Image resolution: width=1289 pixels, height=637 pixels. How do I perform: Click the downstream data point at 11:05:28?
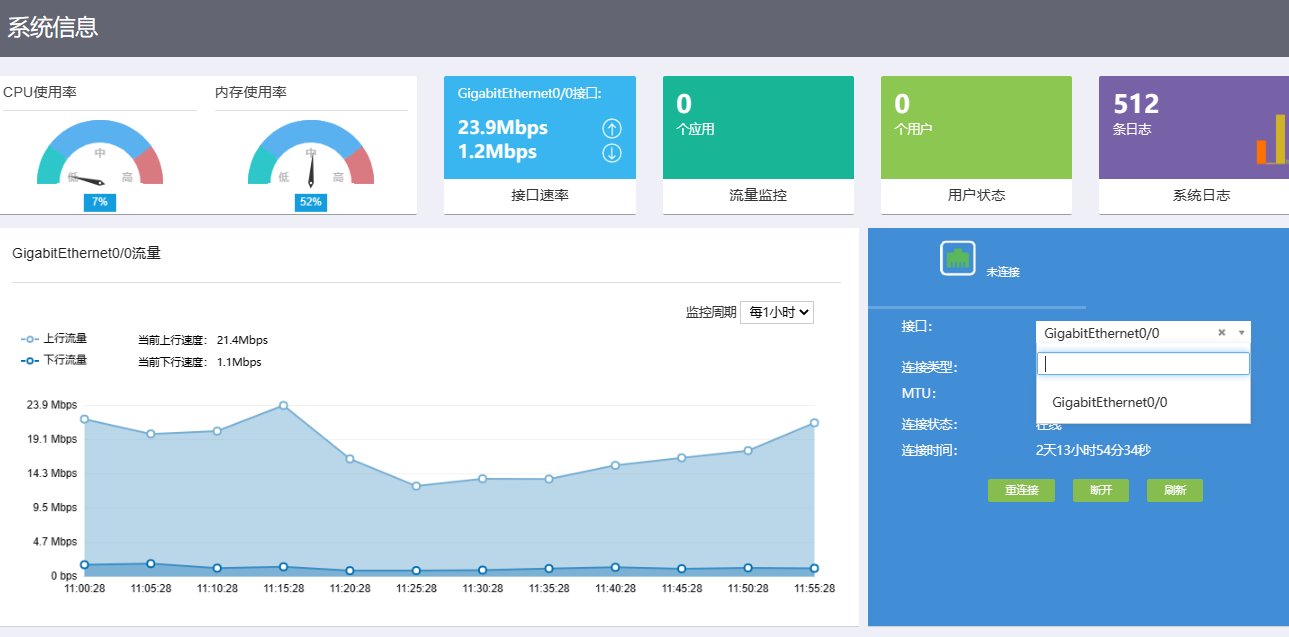tap(151, 564)
